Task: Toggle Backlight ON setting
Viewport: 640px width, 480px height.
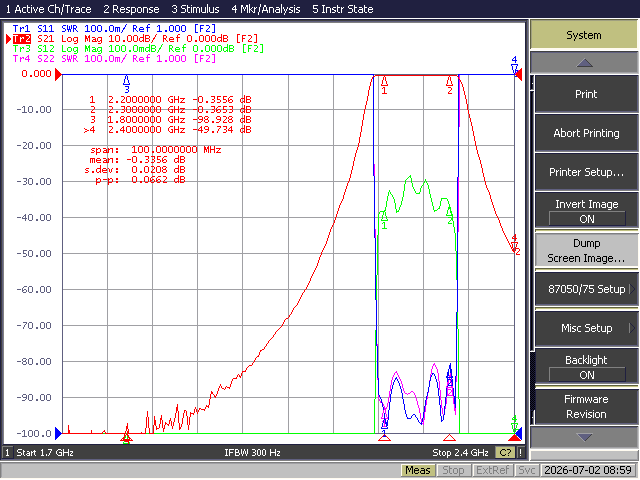Action: (586, 367)
